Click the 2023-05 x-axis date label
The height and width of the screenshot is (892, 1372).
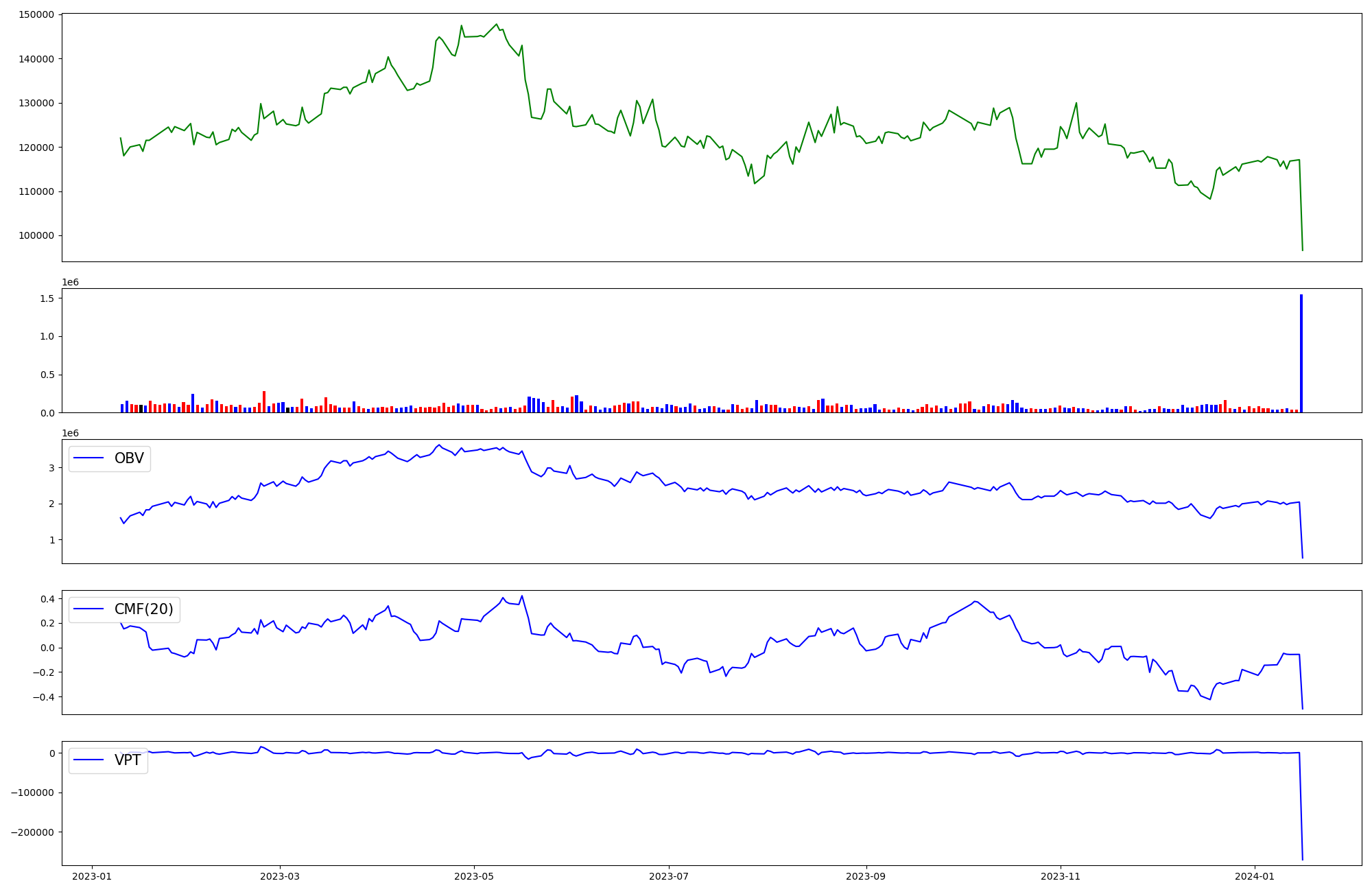[x=474, y=876]
